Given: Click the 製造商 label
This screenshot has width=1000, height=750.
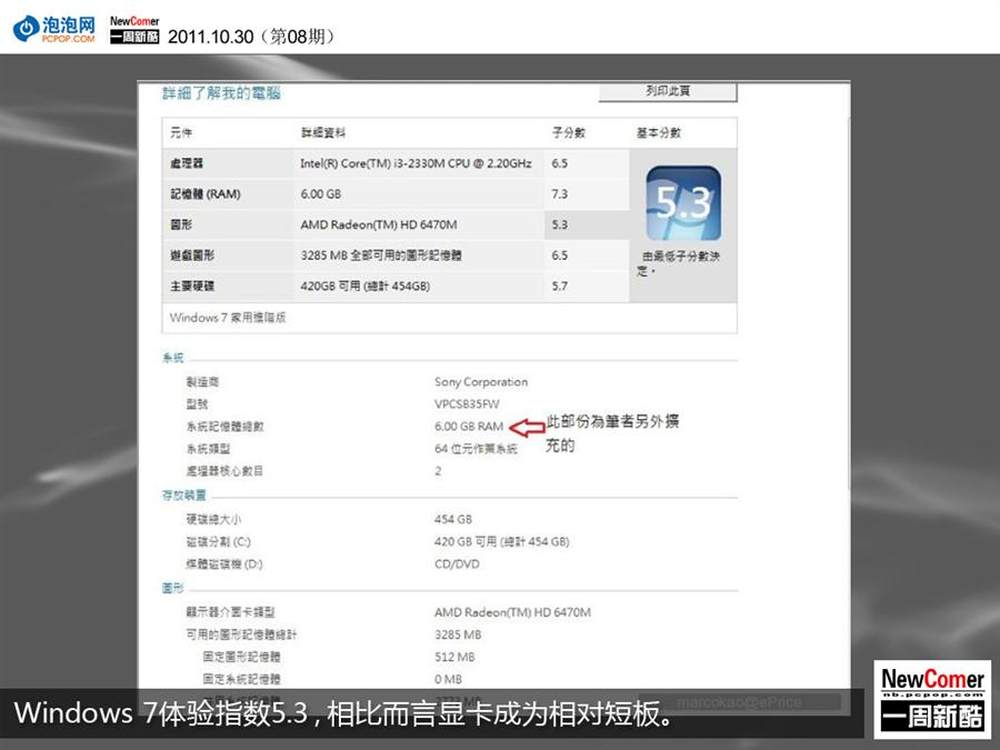Looking at the screenshot, I should [x=202, y=382].
